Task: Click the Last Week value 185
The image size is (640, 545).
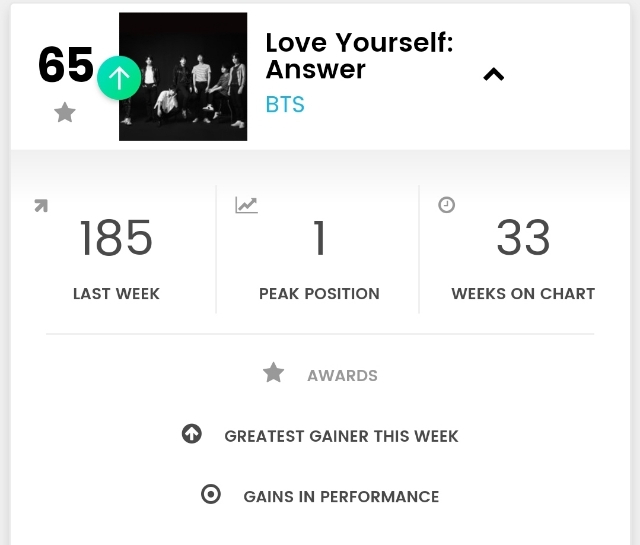Action: pyautogui.click(x=116, y=239)
